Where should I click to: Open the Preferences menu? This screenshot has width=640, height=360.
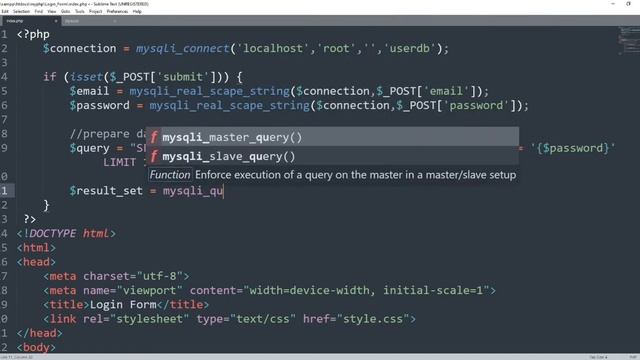(117, 11)
